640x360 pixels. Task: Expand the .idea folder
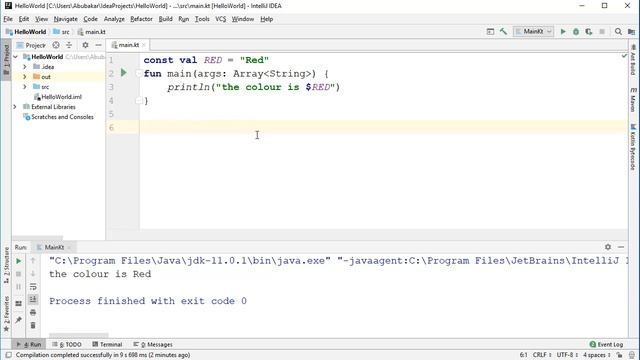click(24, 67)
